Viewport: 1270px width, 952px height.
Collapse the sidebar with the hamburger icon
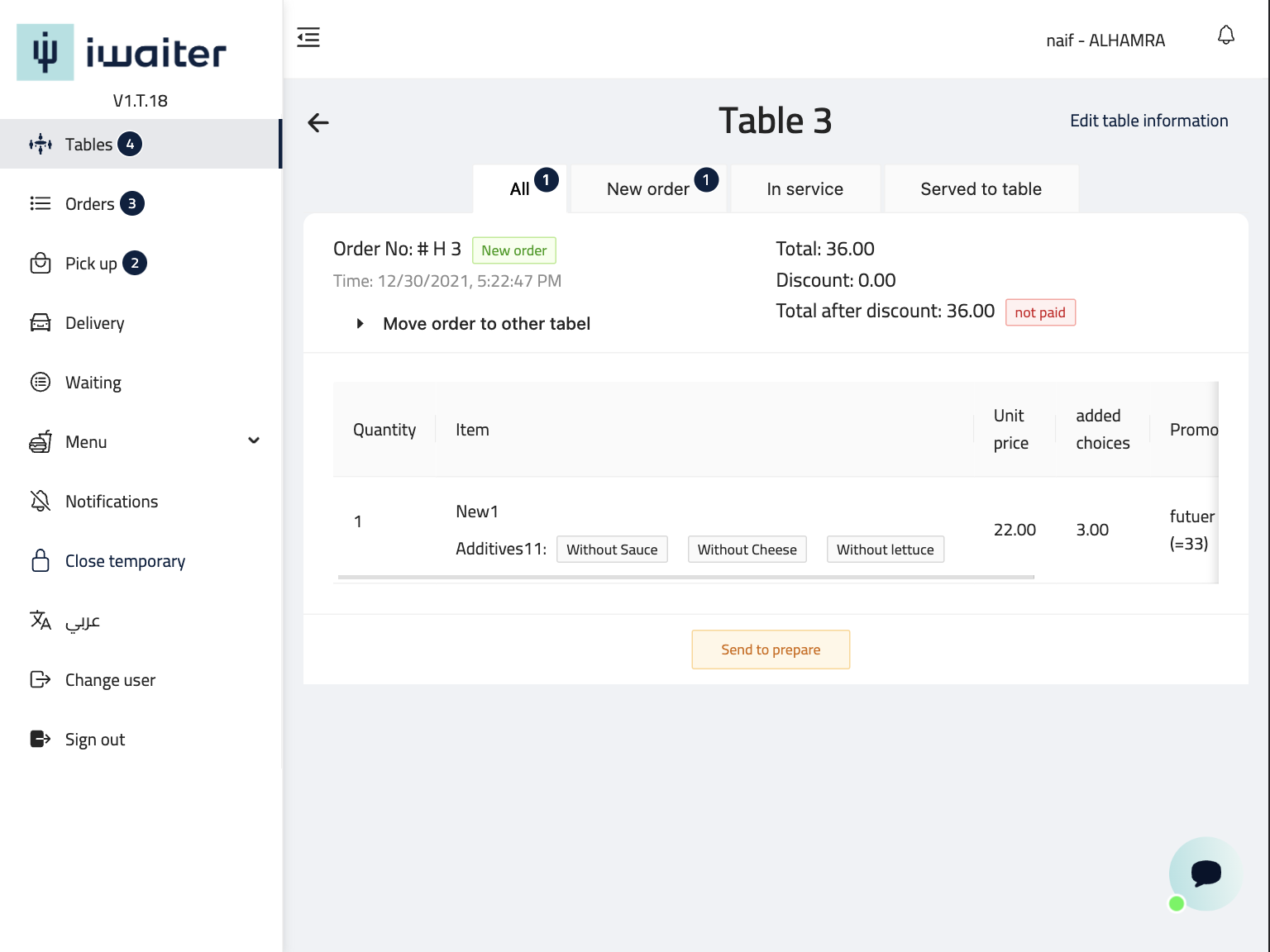tap(308, 37)
